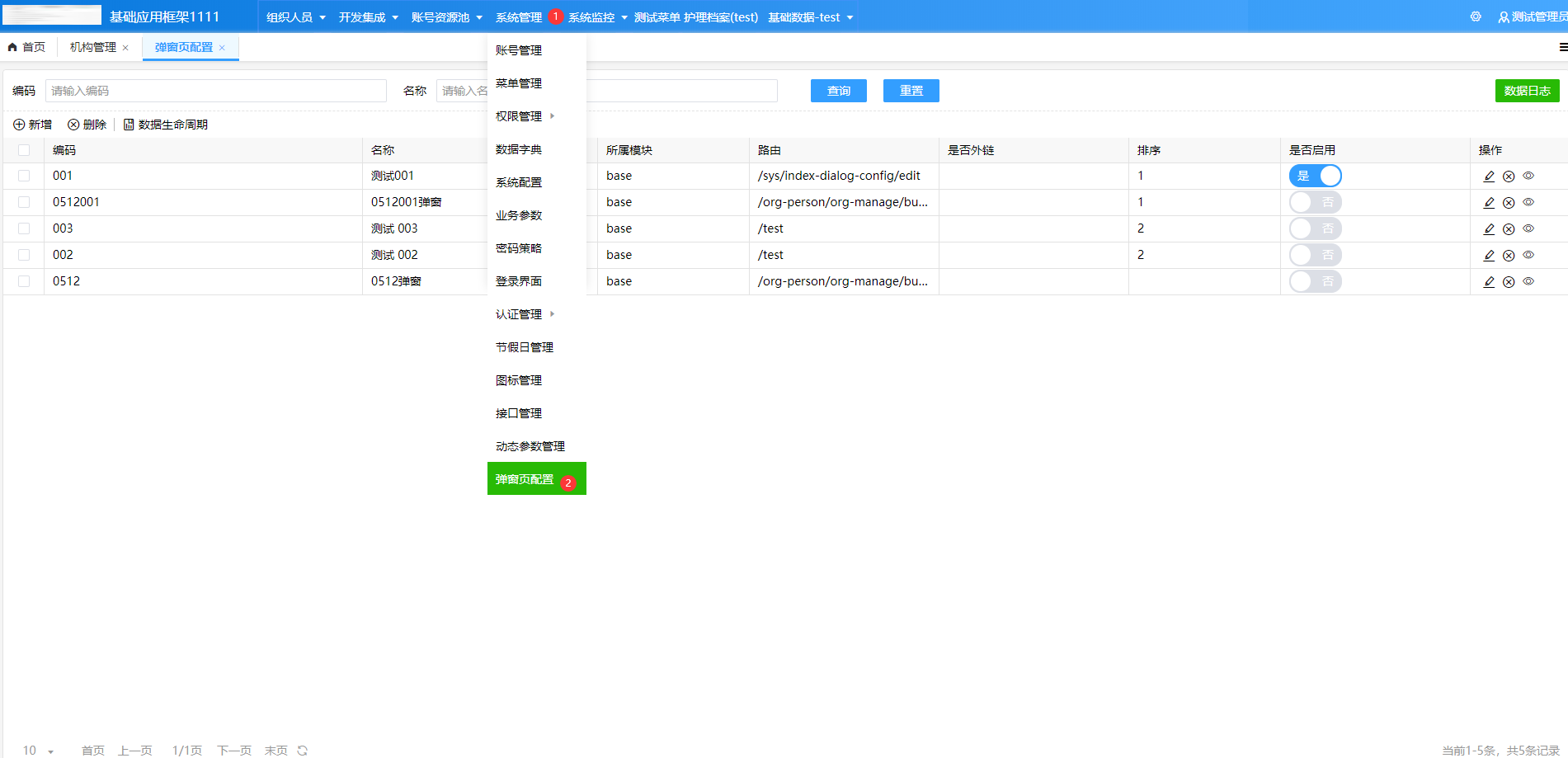Click view eye icon for row 001
Screen dimensions: 1568x758
click(x=1528, y=176)
